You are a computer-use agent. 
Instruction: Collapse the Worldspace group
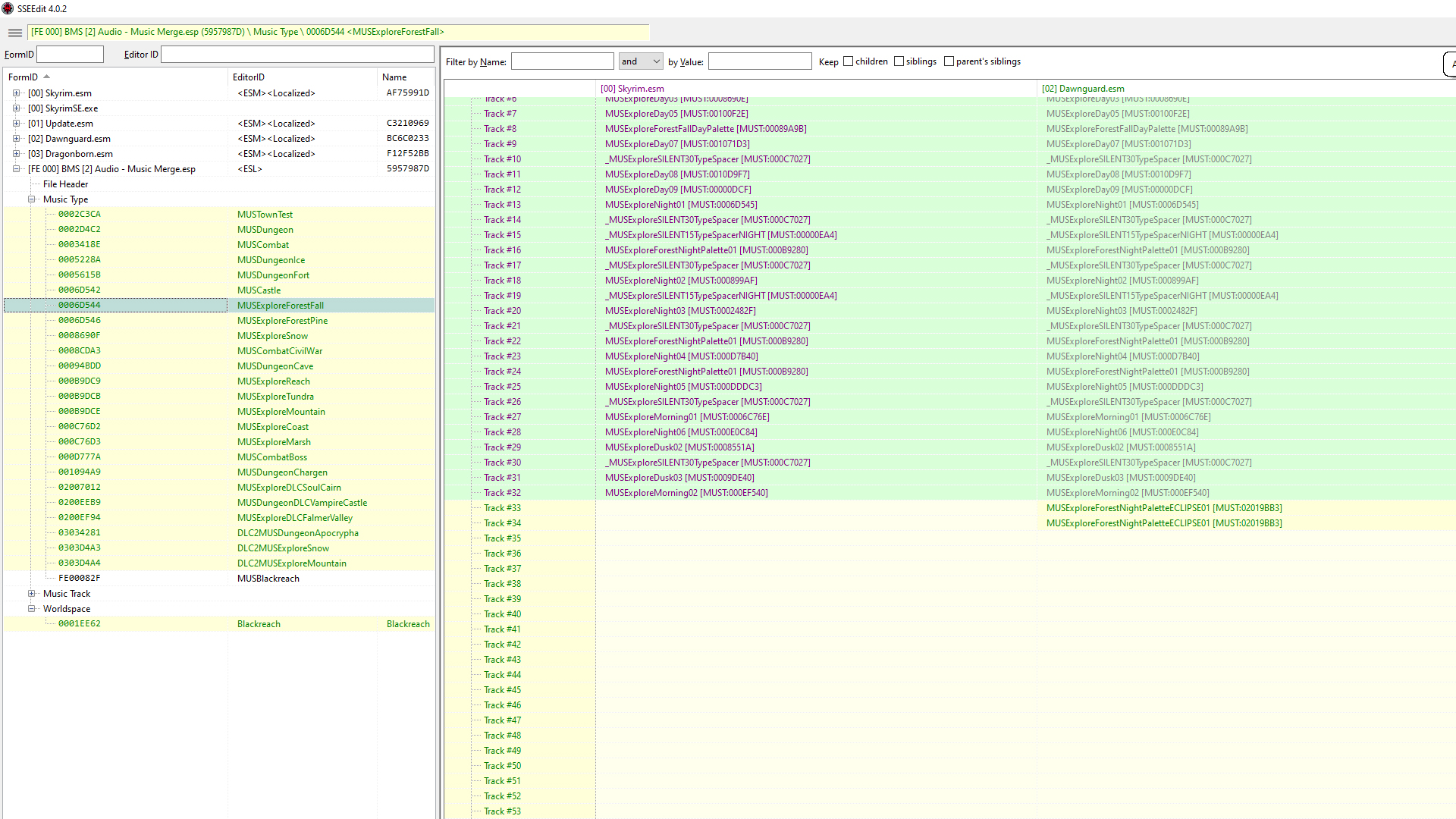pos(32,609)
